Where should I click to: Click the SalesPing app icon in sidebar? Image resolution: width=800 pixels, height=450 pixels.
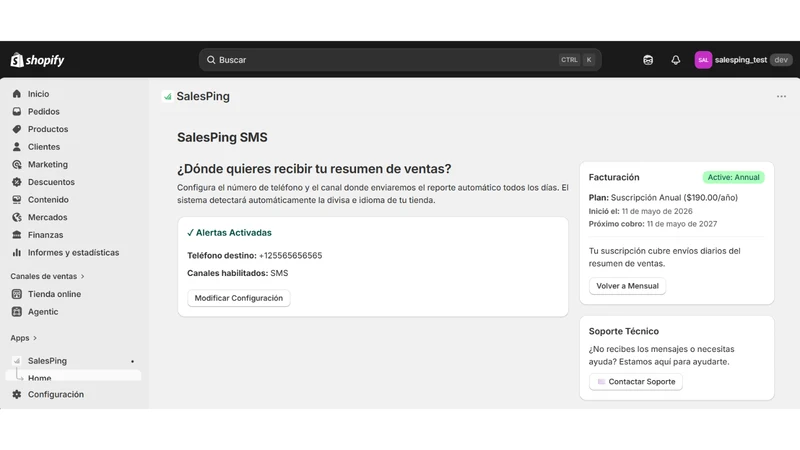click(x=17, y=361)
